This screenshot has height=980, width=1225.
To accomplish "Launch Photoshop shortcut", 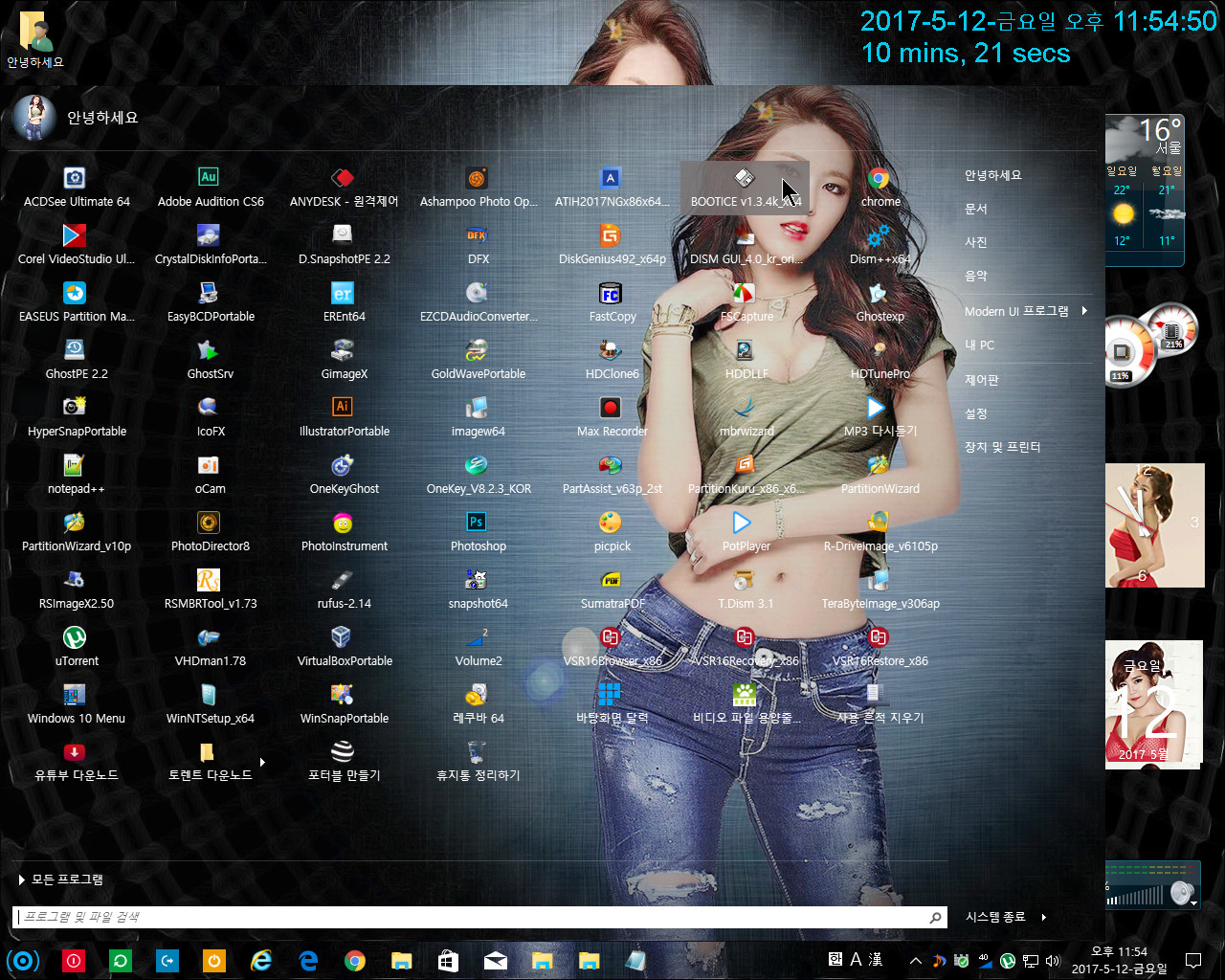I will click(x=479, y=532).
